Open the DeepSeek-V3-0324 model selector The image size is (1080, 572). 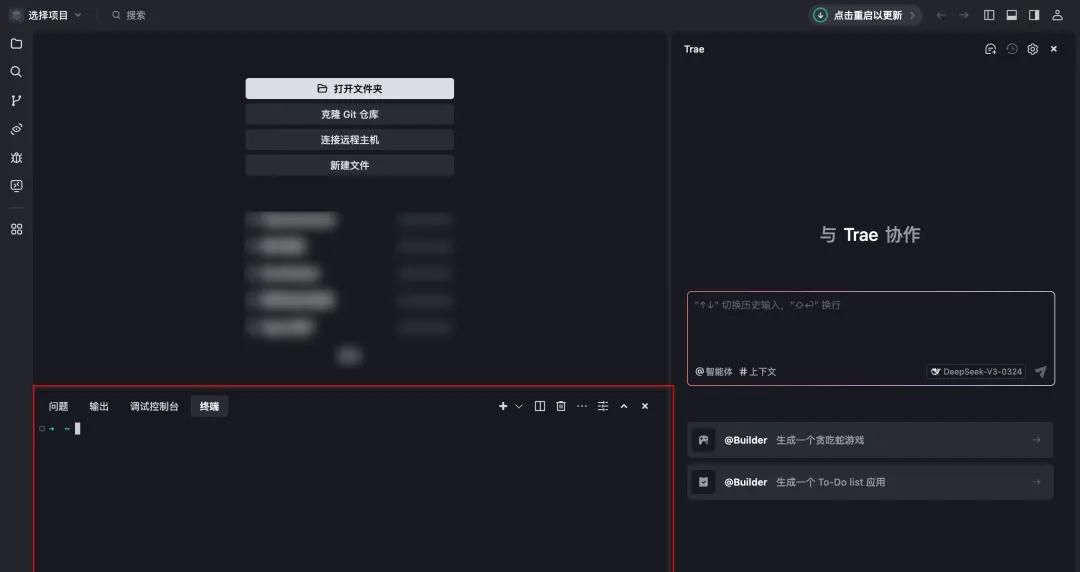[x=976, y=372]
